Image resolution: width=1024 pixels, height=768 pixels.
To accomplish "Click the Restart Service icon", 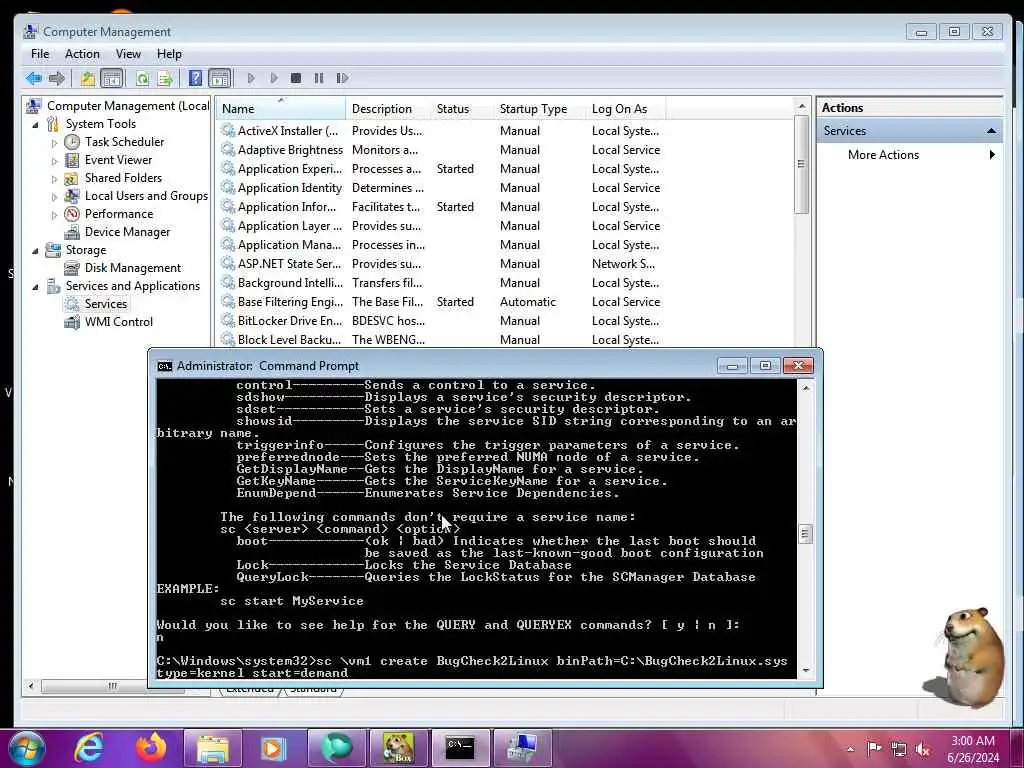I will tap(342, 78).
